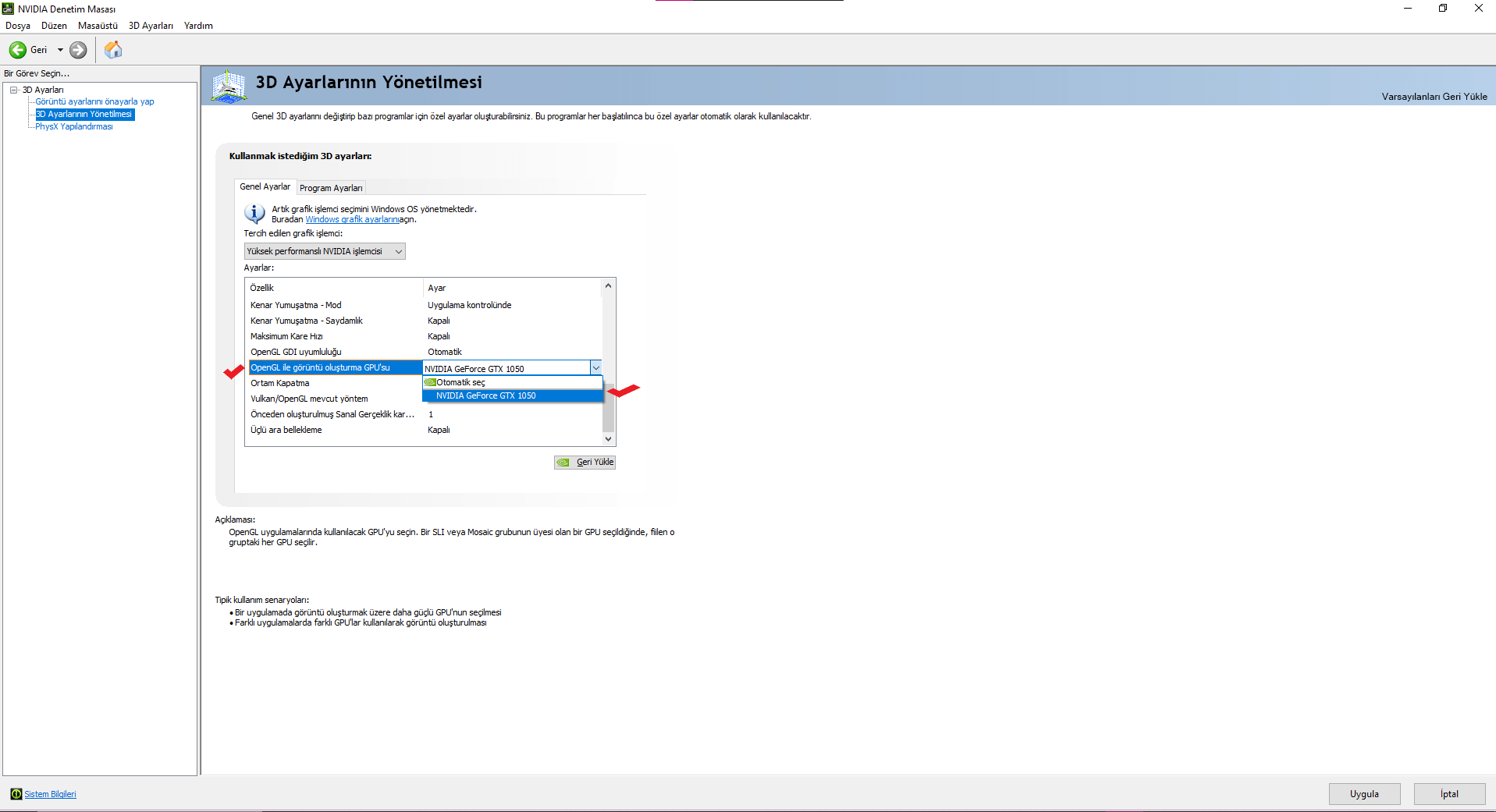The height and width of the screenshot is (812, 1496).
Task: Choose 'Otomatik seç' from the dropdown list
Action: (x=513, y=382)
